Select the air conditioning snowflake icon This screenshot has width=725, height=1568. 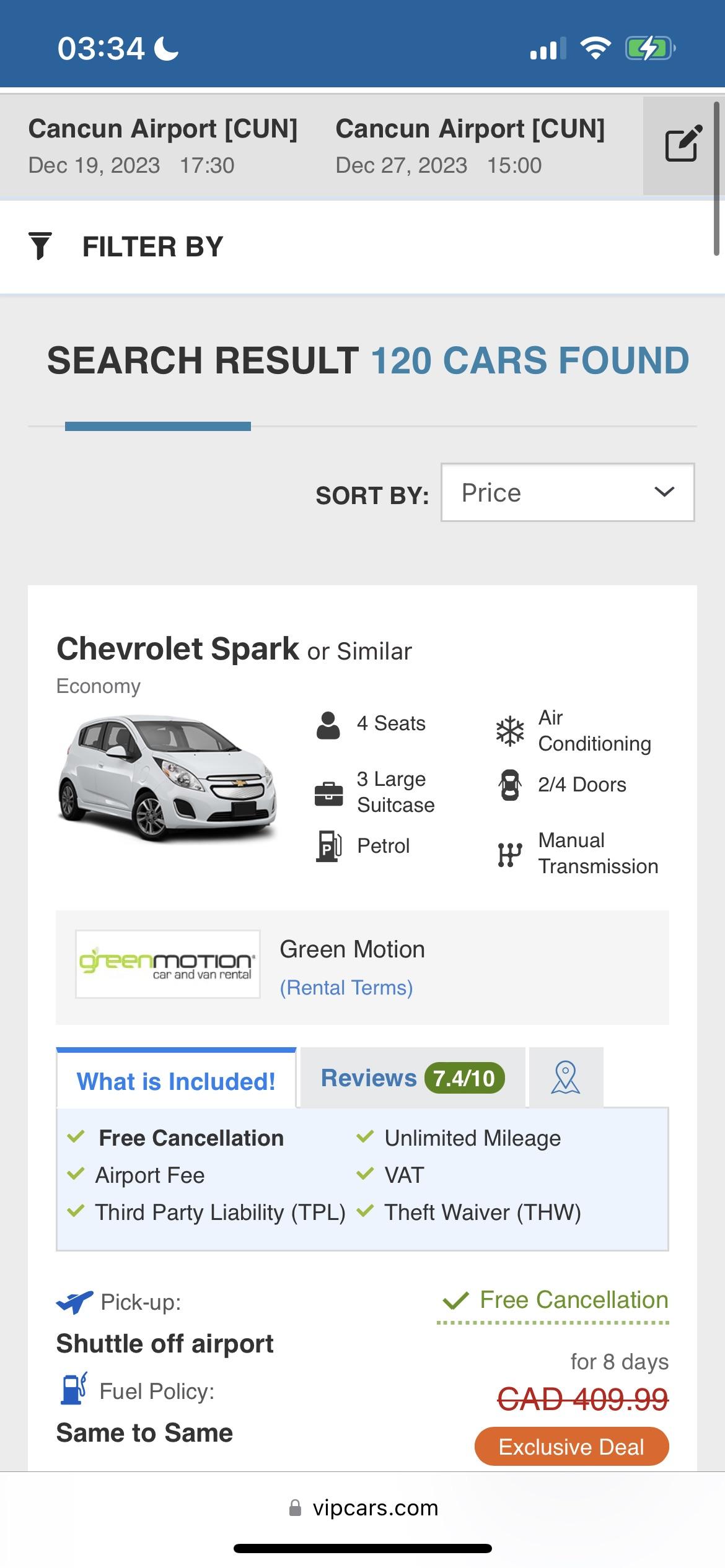click(509, 731)
